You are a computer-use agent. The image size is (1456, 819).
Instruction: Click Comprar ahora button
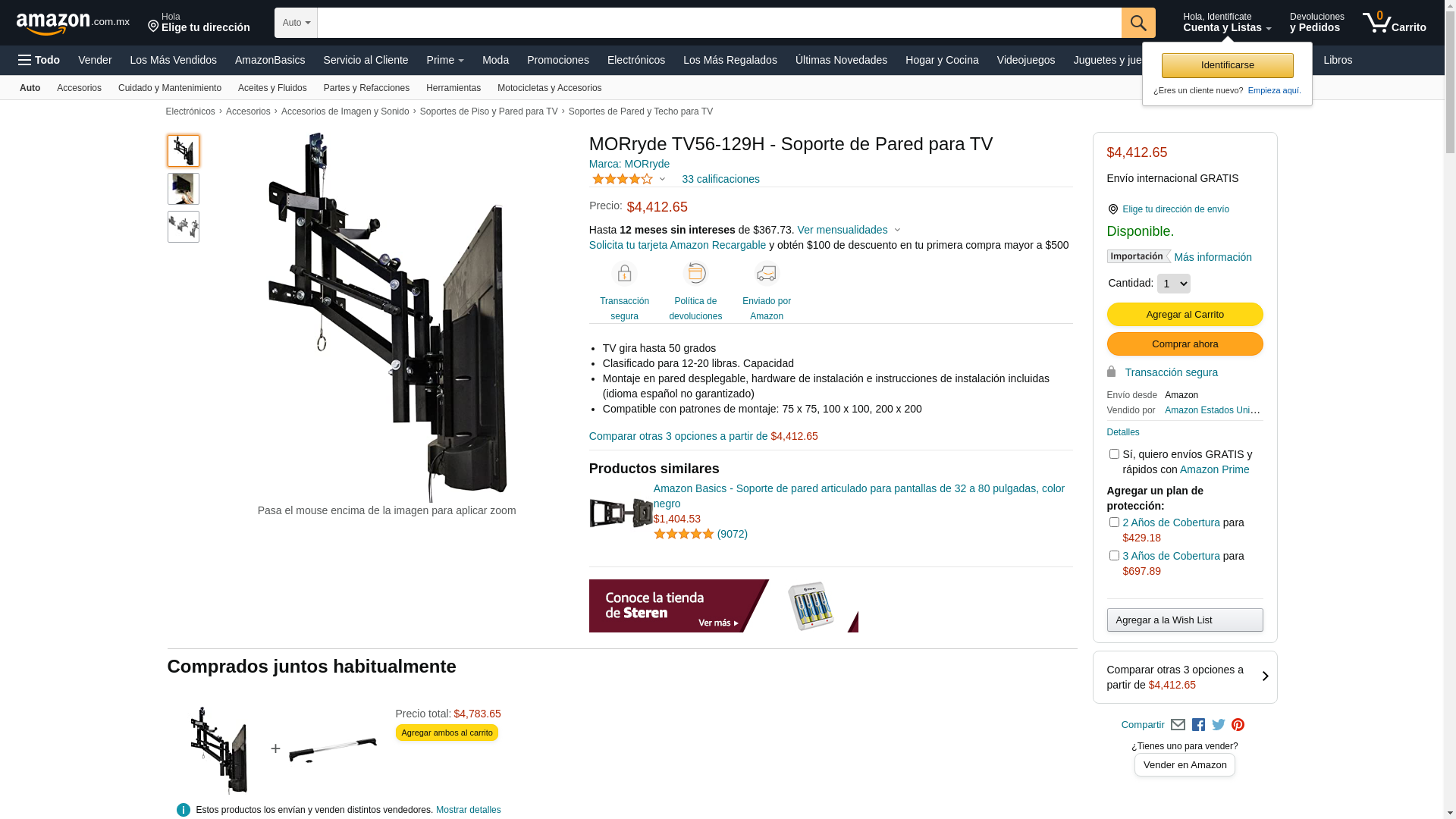[1185, 344]
